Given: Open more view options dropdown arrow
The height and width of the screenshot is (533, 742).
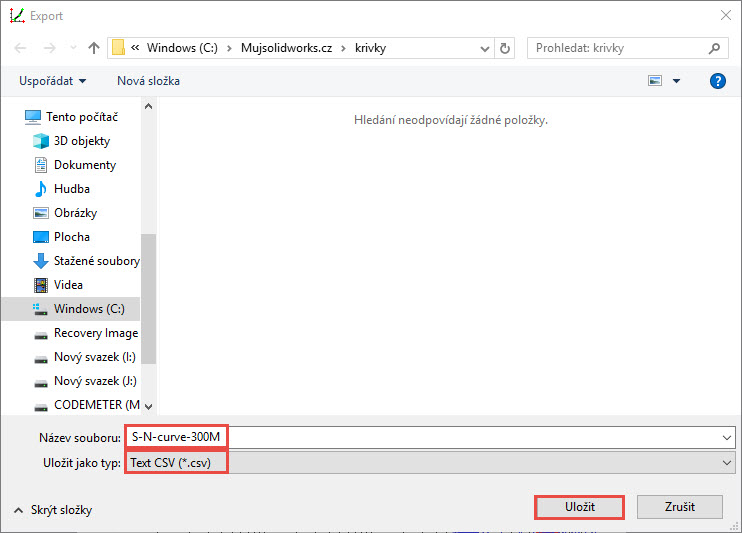Looking at the screenshot, I should tap(677, 81).
